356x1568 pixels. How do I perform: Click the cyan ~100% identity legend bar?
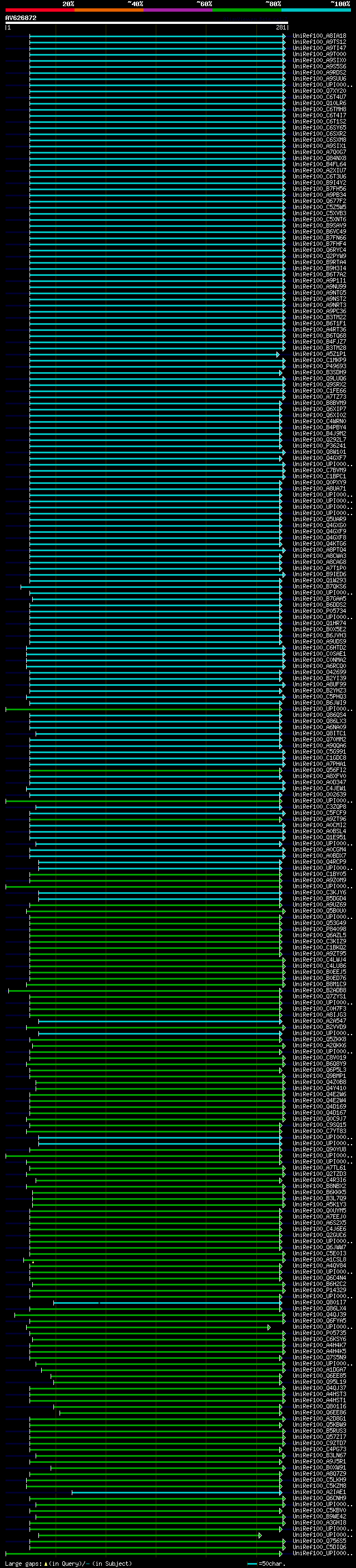pyautogui.click(x=316, y=10)
